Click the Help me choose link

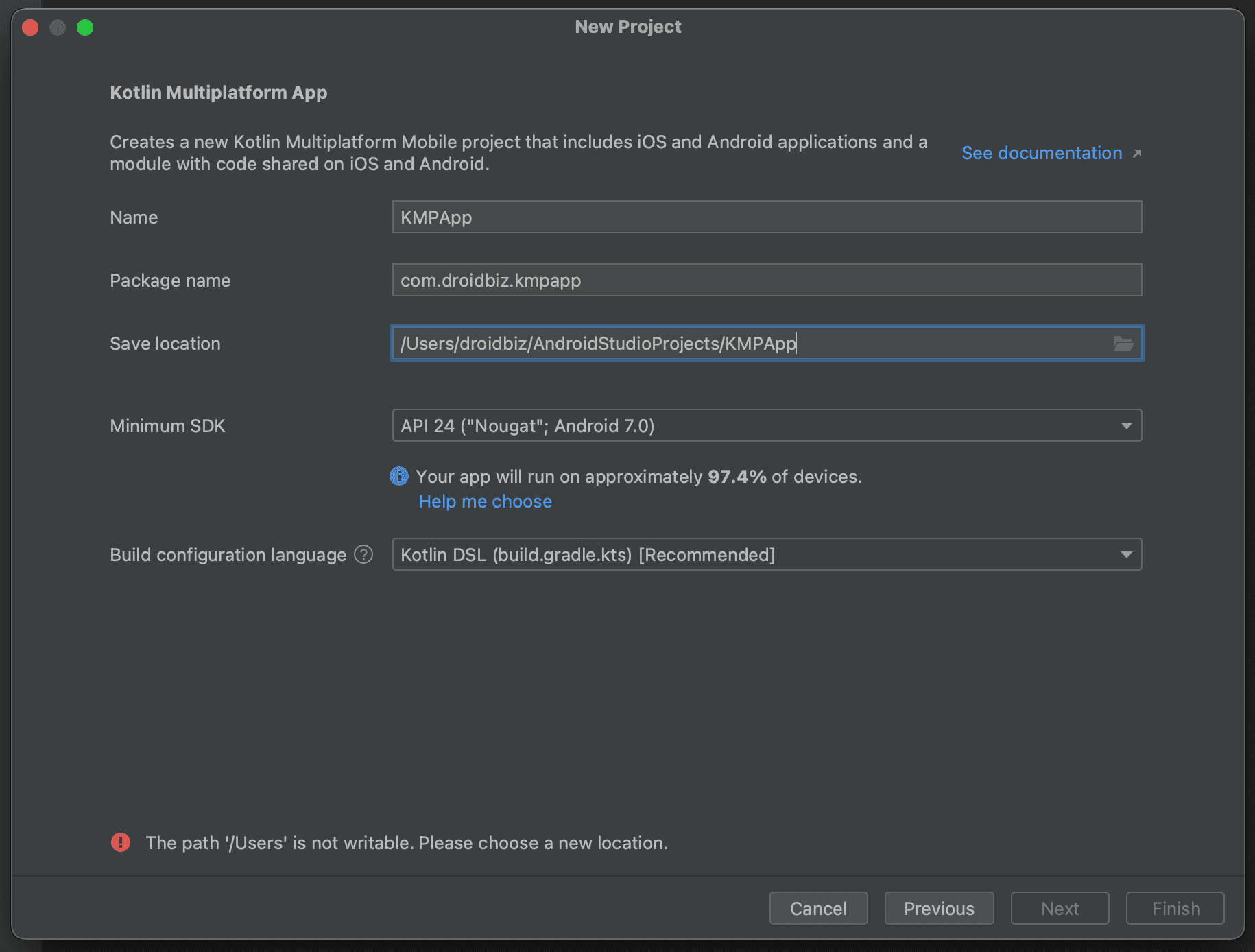(485, 501)
